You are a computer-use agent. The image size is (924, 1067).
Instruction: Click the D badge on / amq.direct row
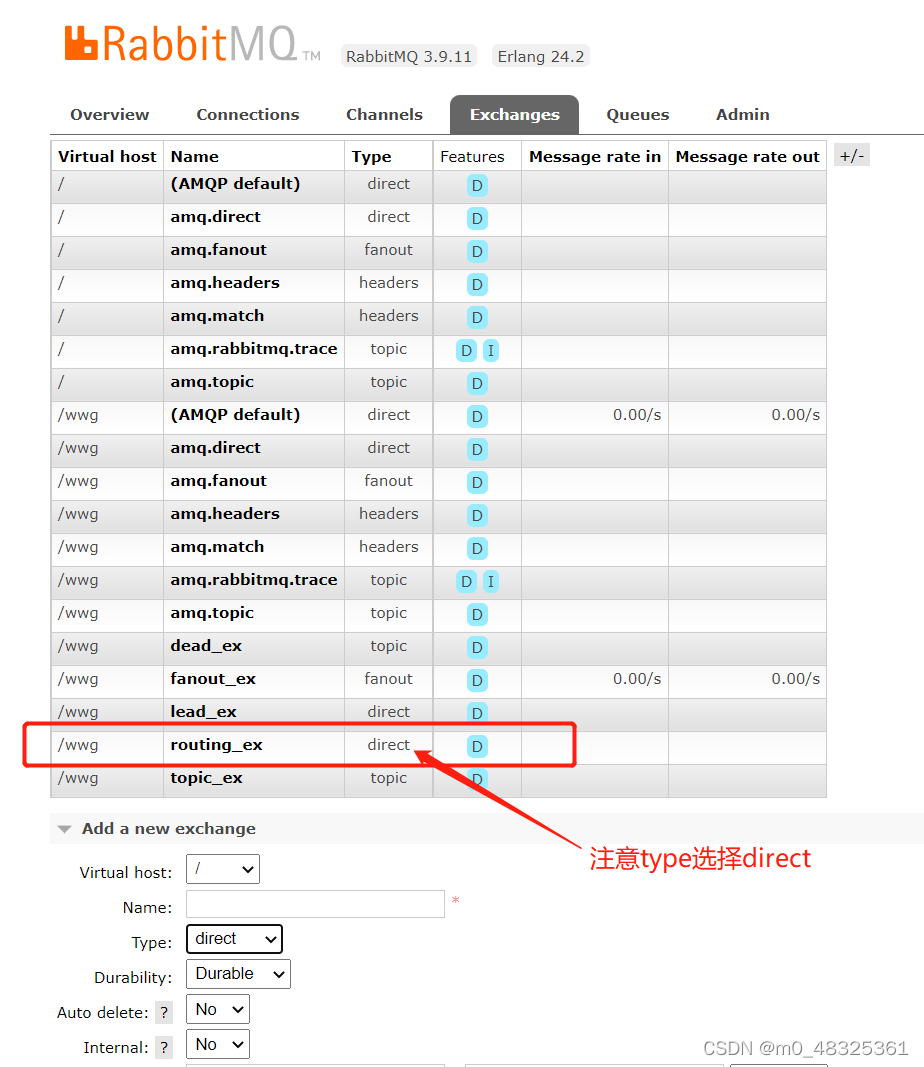point(477,218)
